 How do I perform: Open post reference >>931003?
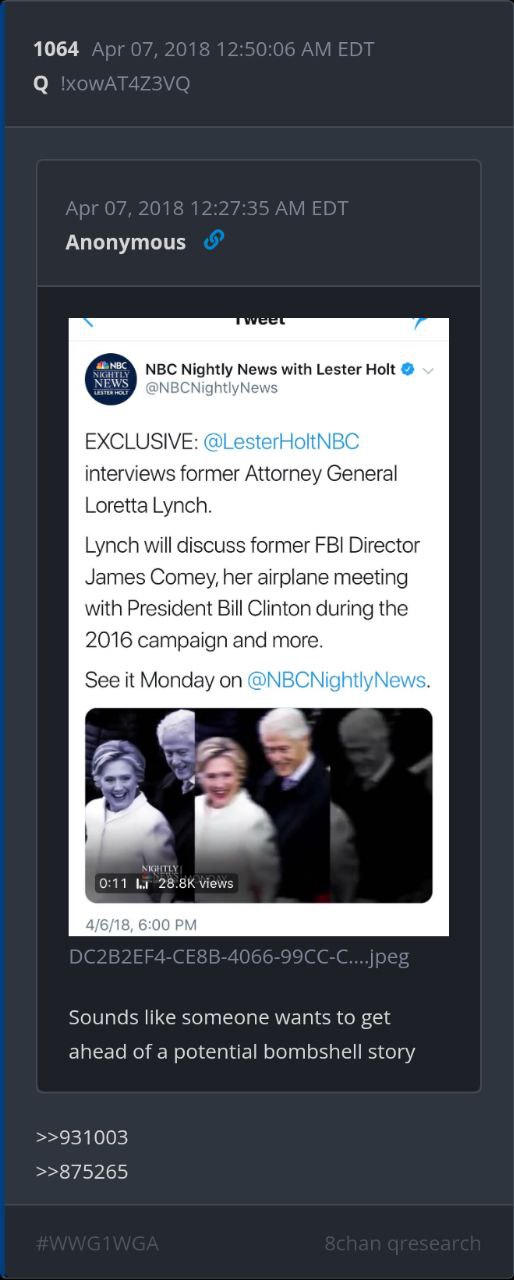[82, 1137]
